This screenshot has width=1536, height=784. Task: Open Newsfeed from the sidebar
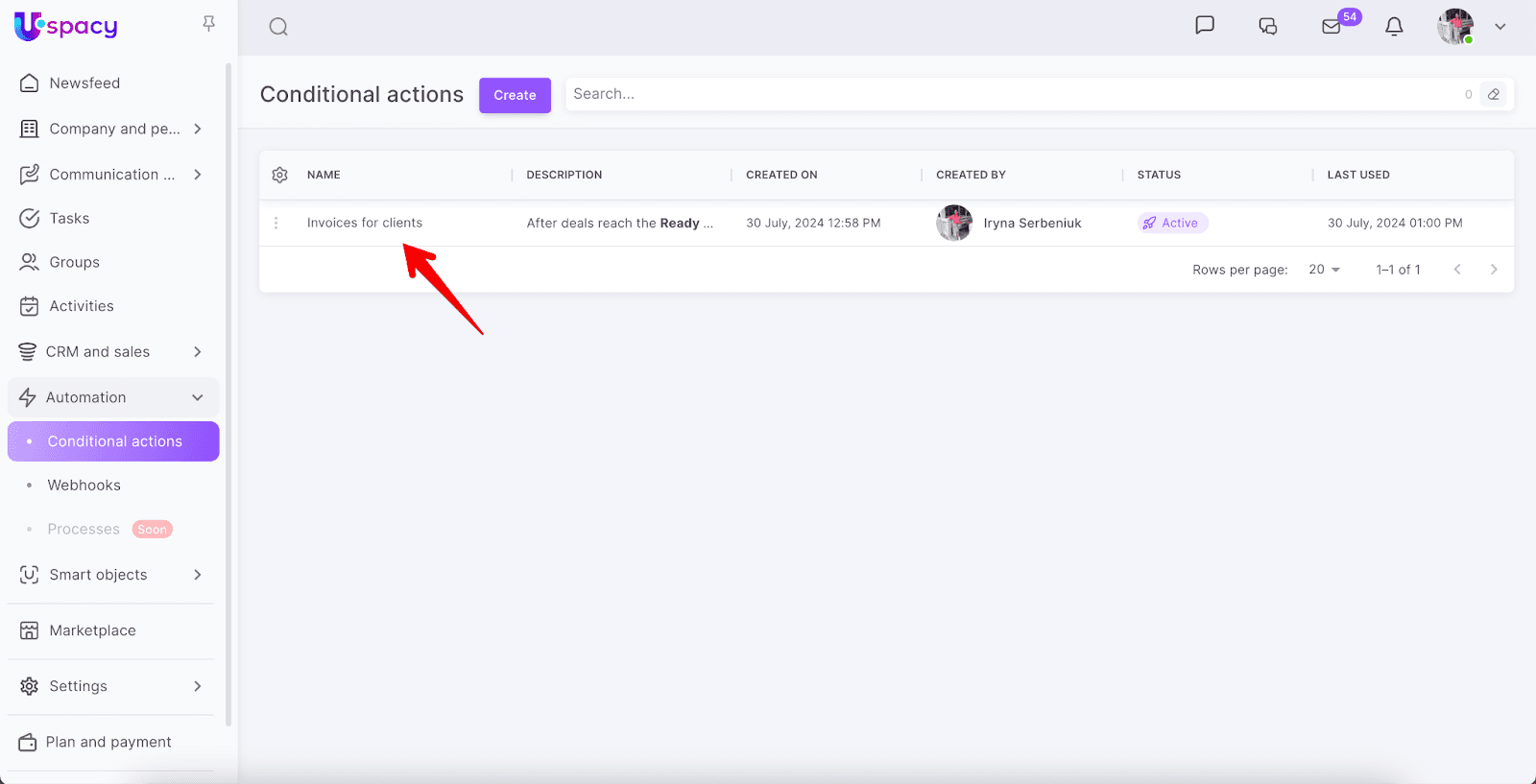tap(84, 83)
